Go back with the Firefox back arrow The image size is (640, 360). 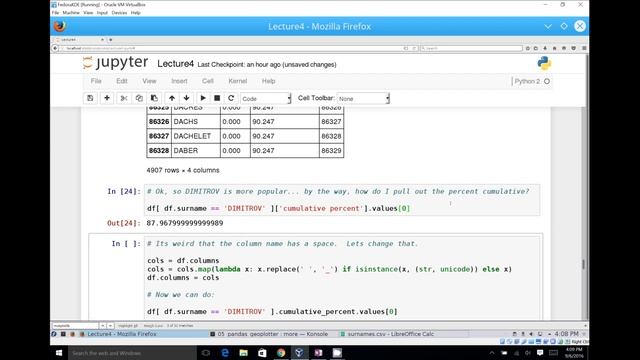[x=55, y=48]
